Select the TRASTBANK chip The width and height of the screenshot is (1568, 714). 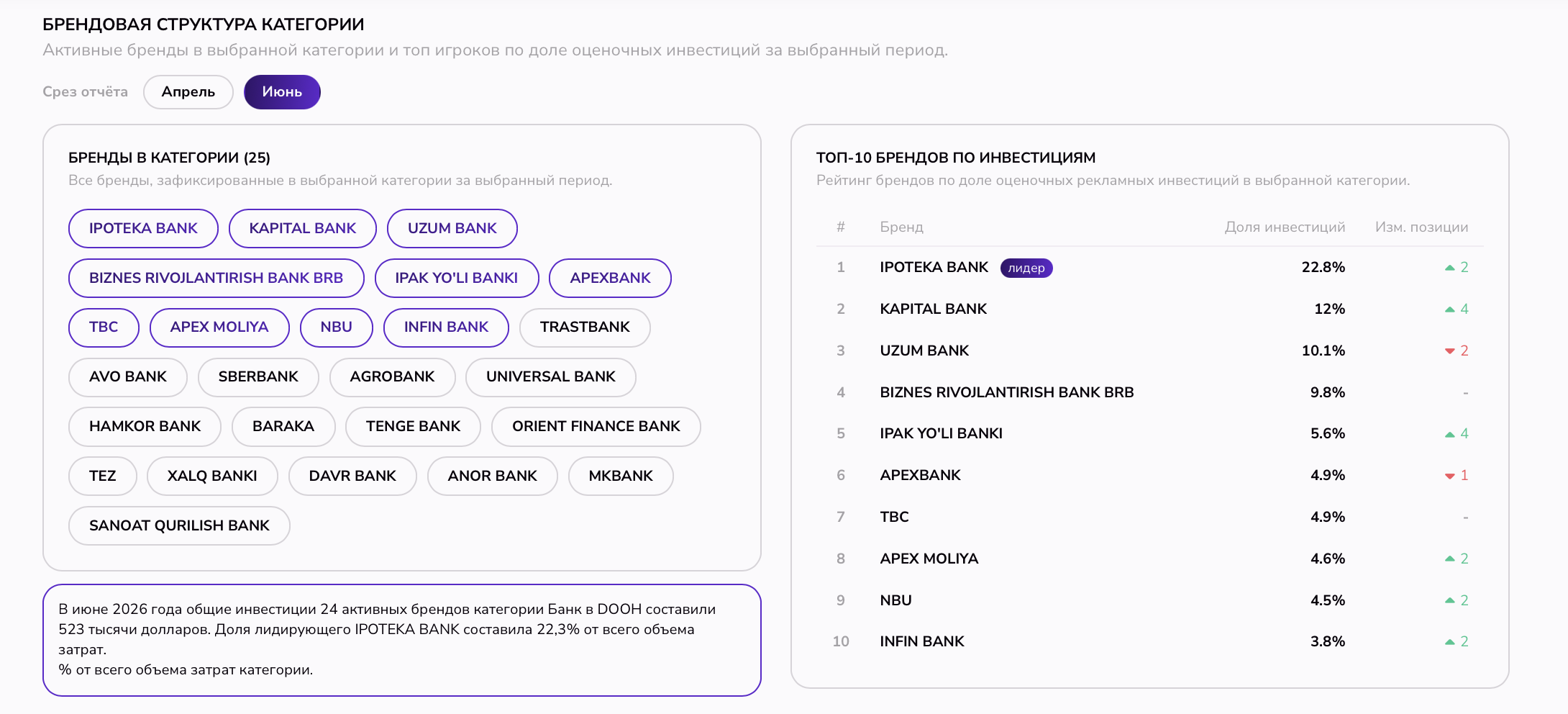click(x=585, y=327)
